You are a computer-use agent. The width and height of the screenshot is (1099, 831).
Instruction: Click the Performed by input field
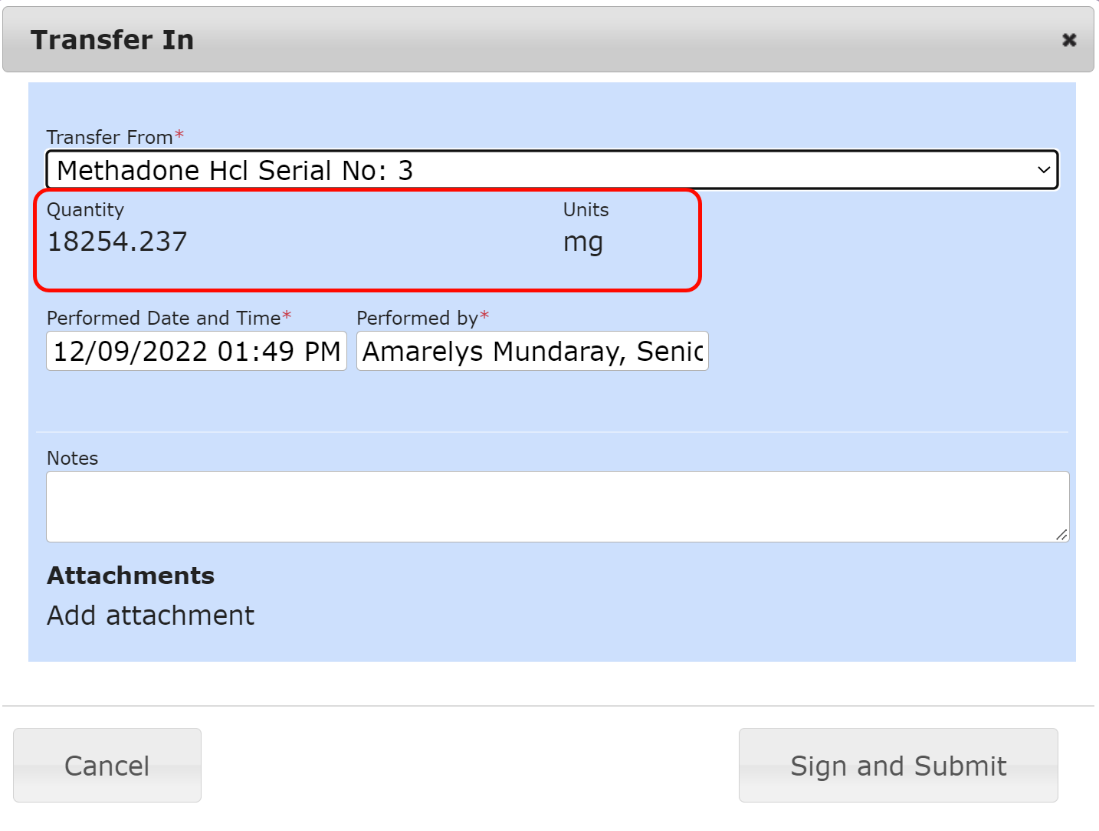pos(532,352)
